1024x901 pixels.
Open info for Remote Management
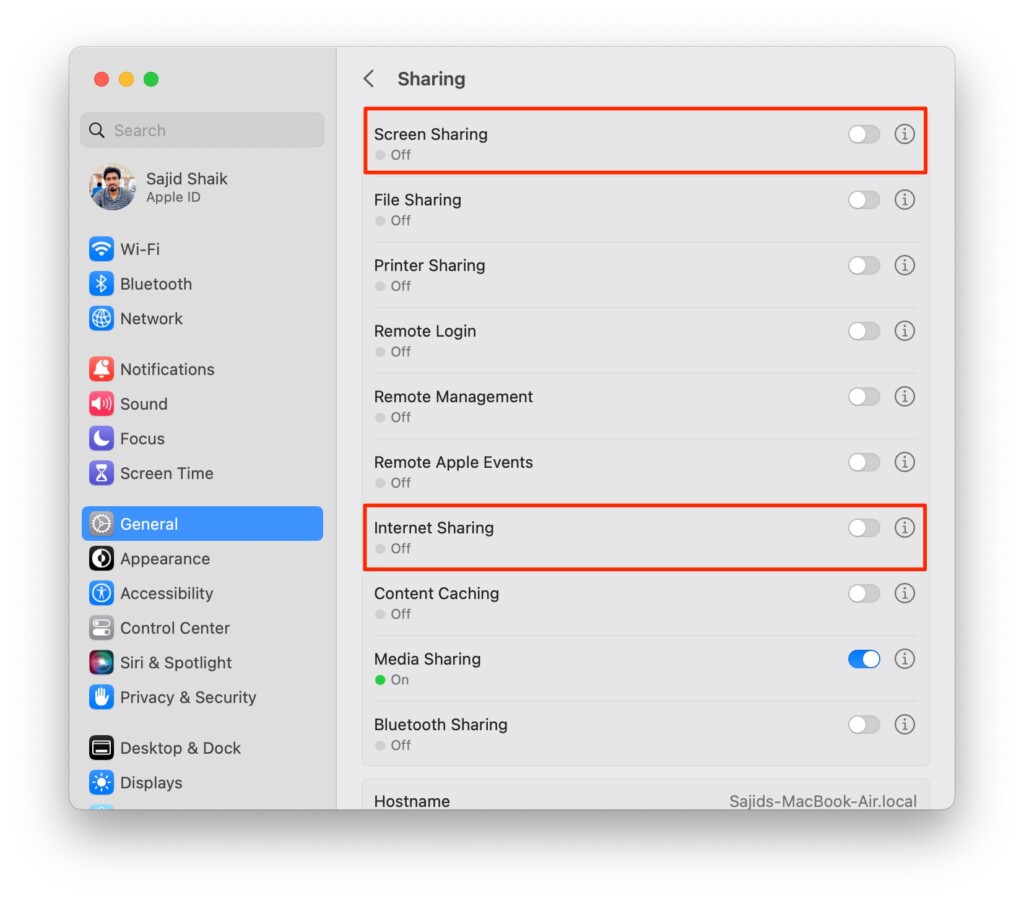tap(904, 396)
